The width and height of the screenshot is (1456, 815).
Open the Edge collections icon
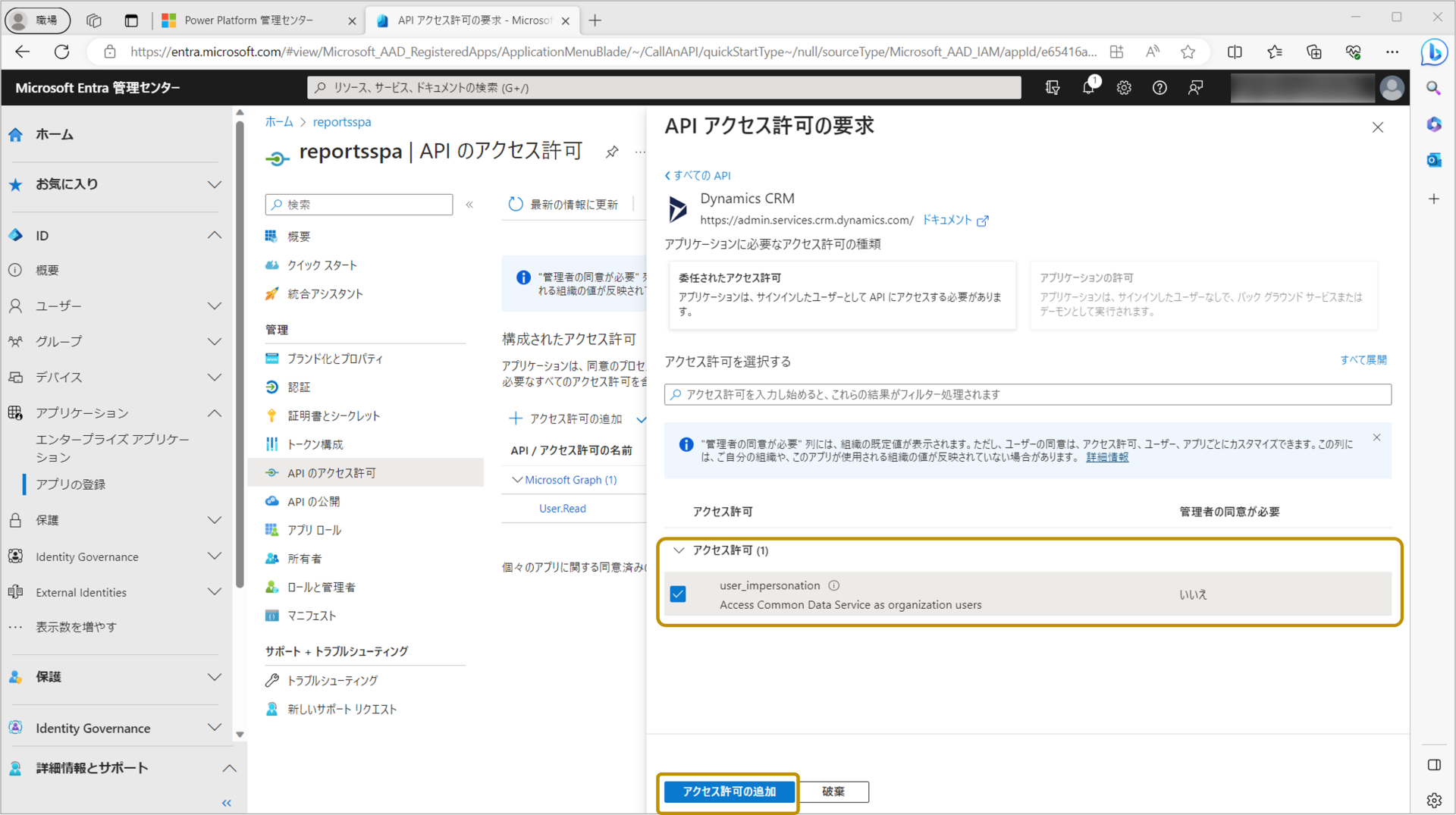click(1313, 52)
